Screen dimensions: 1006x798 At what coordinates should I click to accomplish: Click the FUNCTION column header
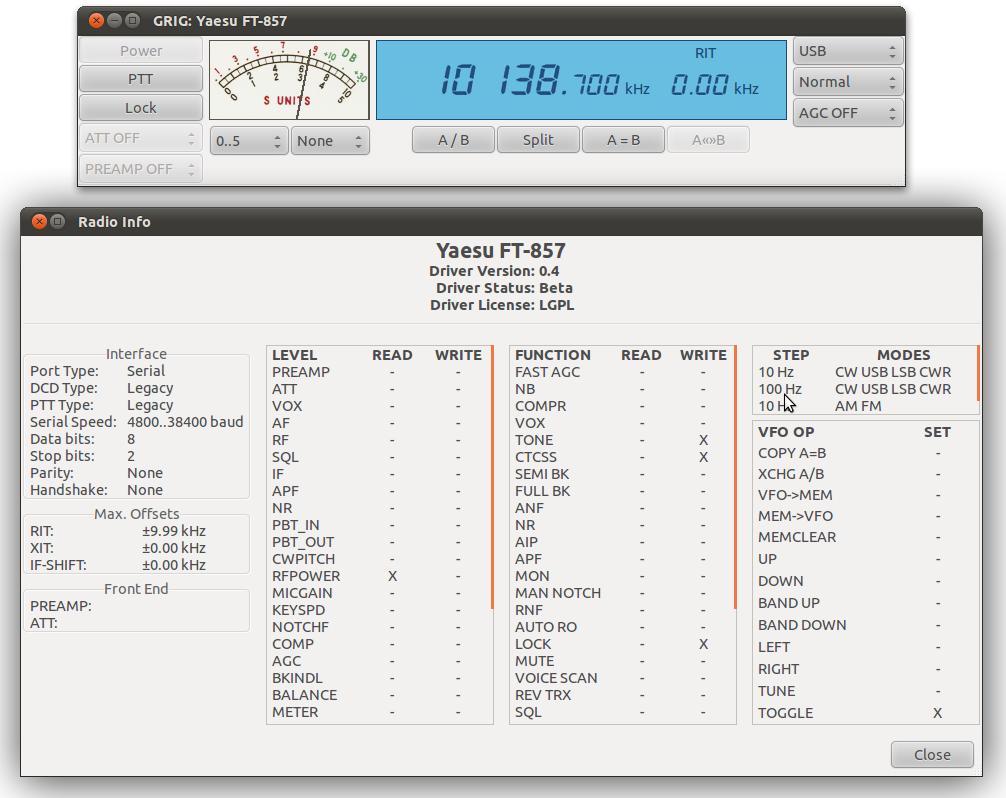pos(553,355)
